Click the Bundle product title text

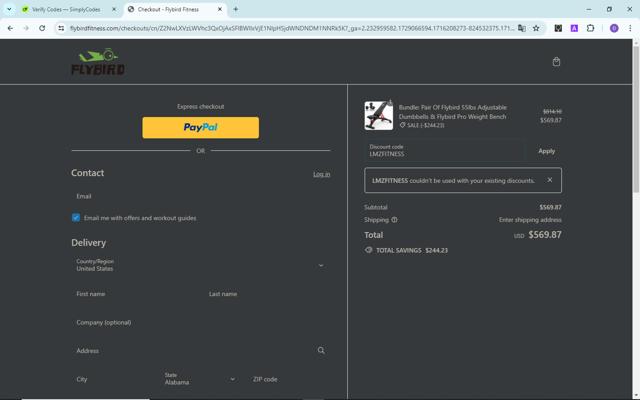453,112
